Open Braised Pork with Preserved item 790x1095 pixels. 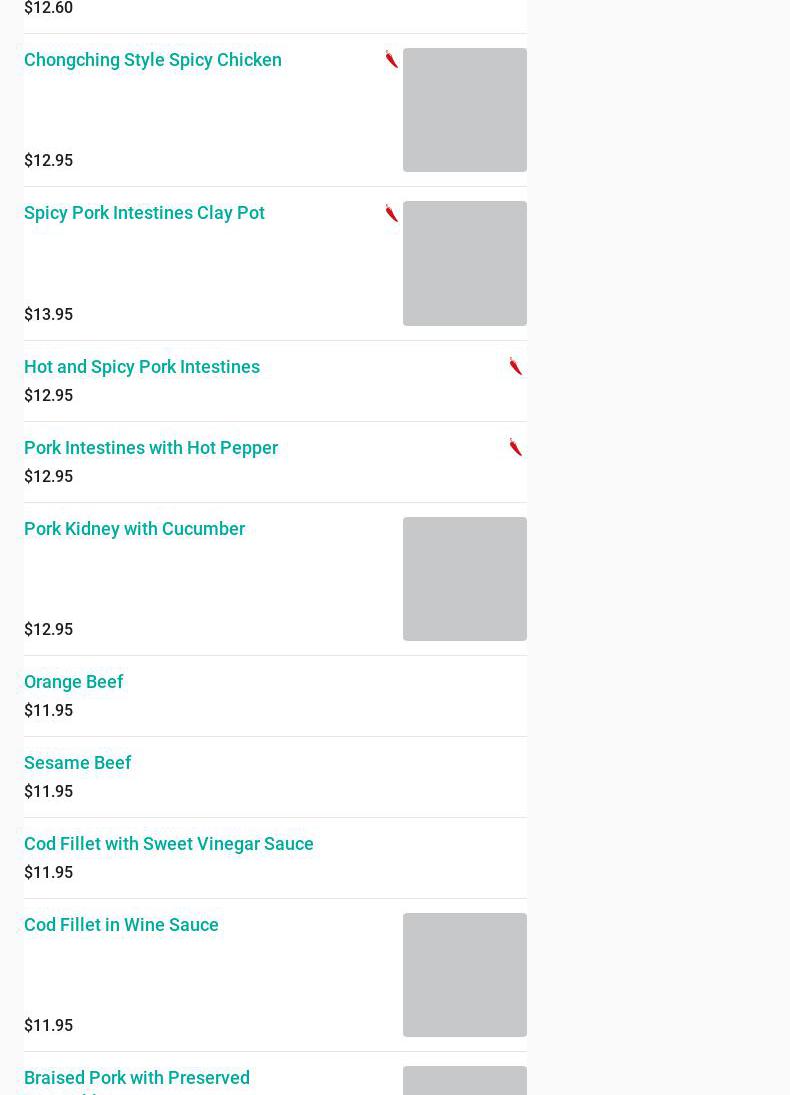[x=137, y=1078]
